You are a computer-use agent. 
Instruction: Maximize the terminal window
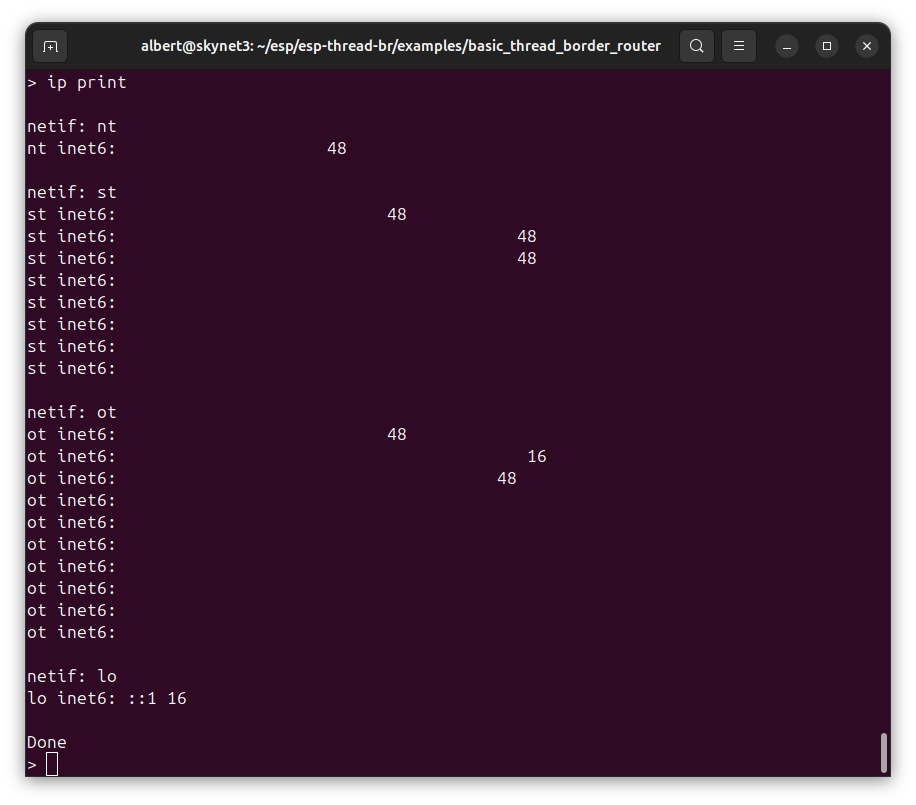coord(827,46)
